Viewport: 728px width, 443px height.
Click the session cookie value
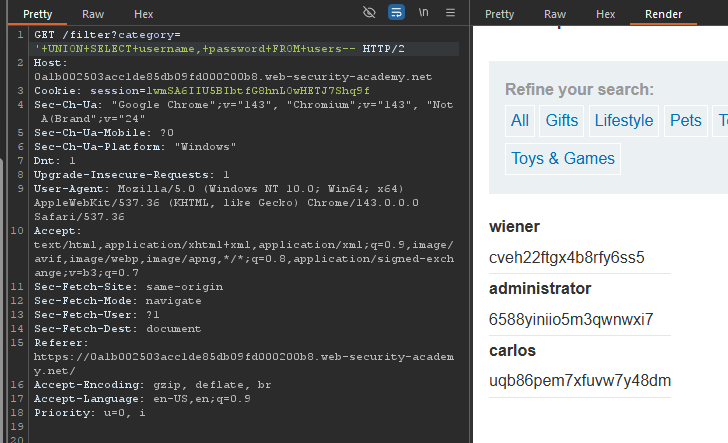click(x=258, y=91)
